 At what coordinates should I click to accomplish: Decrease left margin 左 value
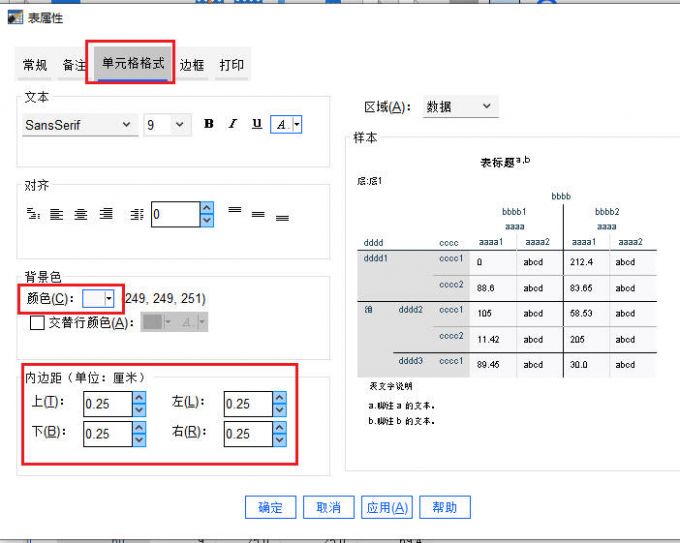point(280,410)
